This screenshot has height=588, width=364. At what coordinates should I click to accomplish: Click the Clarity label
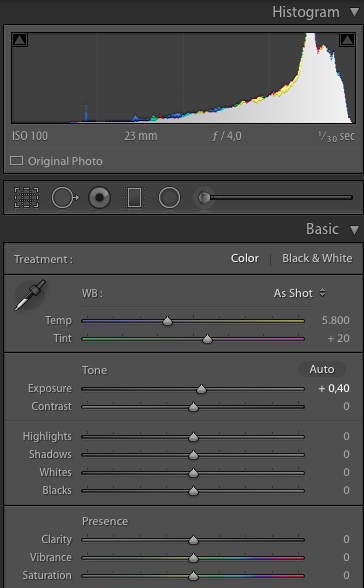(57, 539)
